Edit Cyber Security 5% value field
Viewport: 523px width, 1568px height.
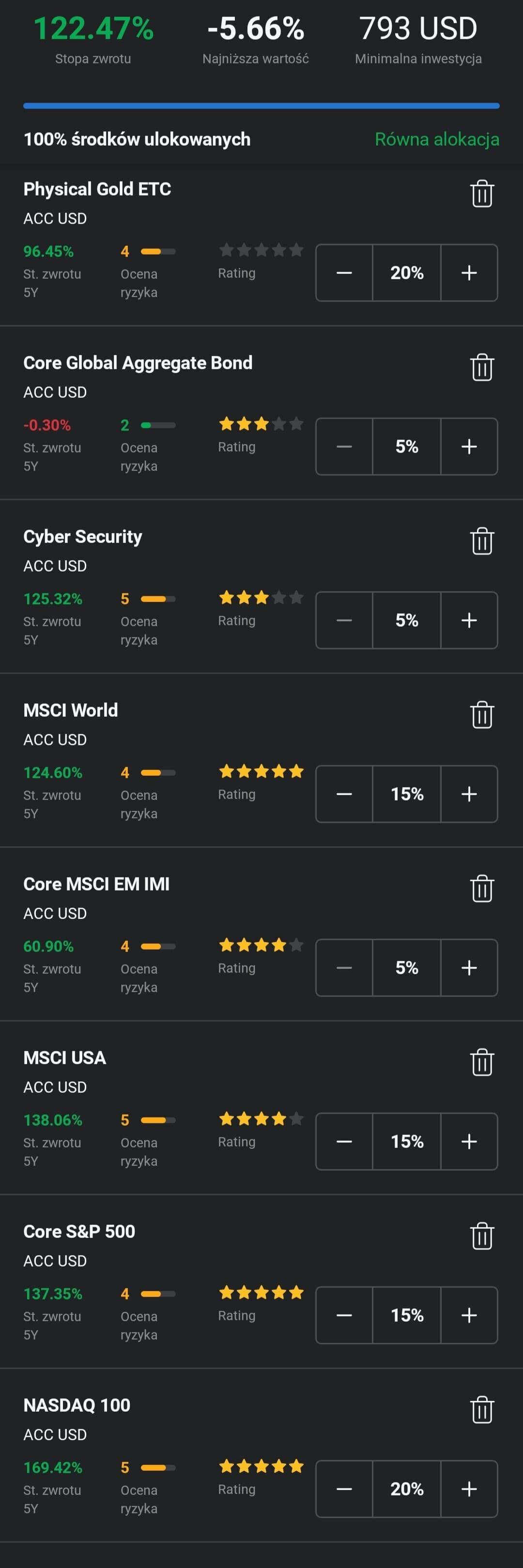tap(407, 620)
